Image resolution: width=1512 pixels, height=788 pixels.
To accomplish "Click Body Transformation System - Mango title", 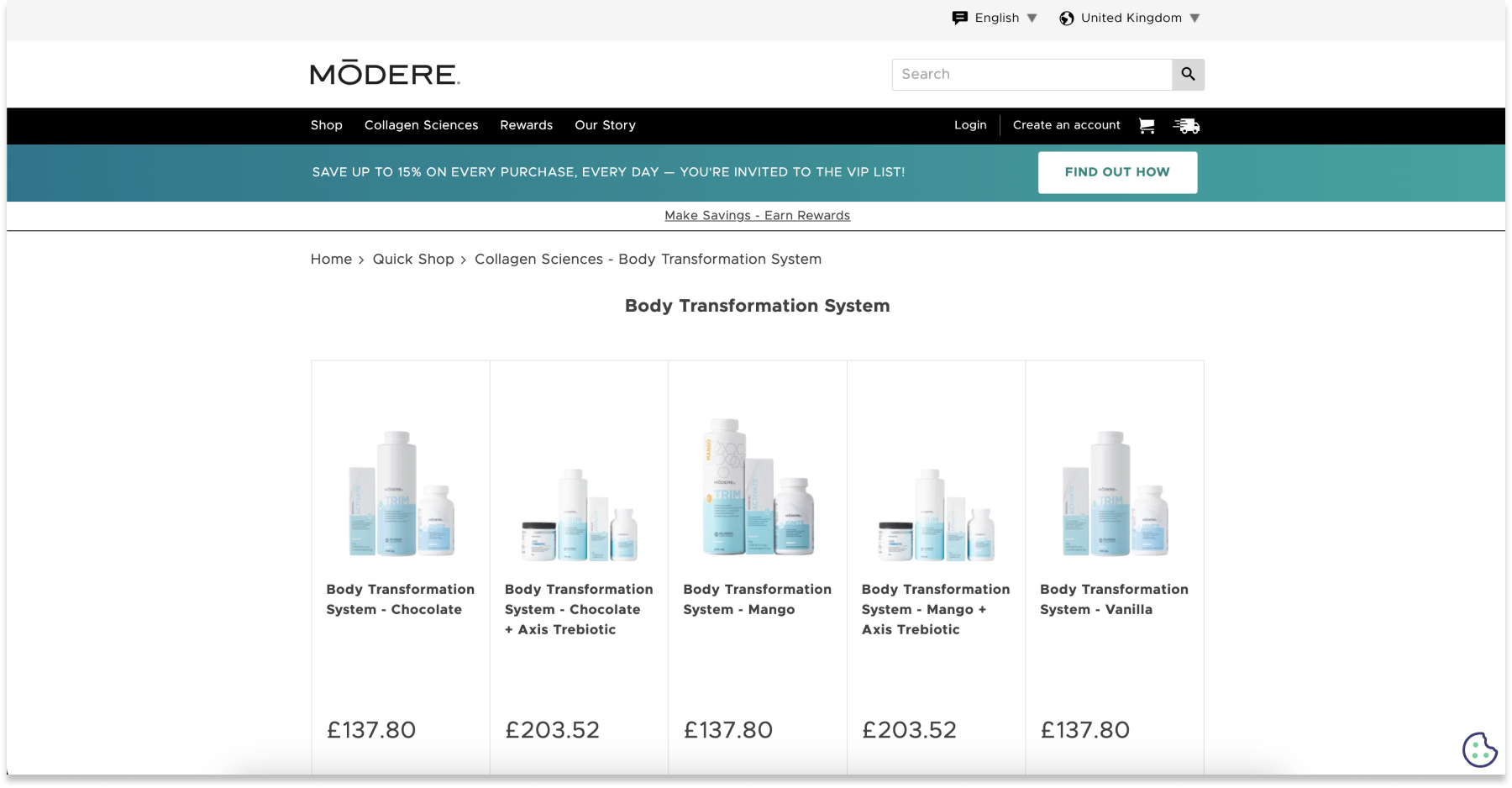I will tap(758, 600).
